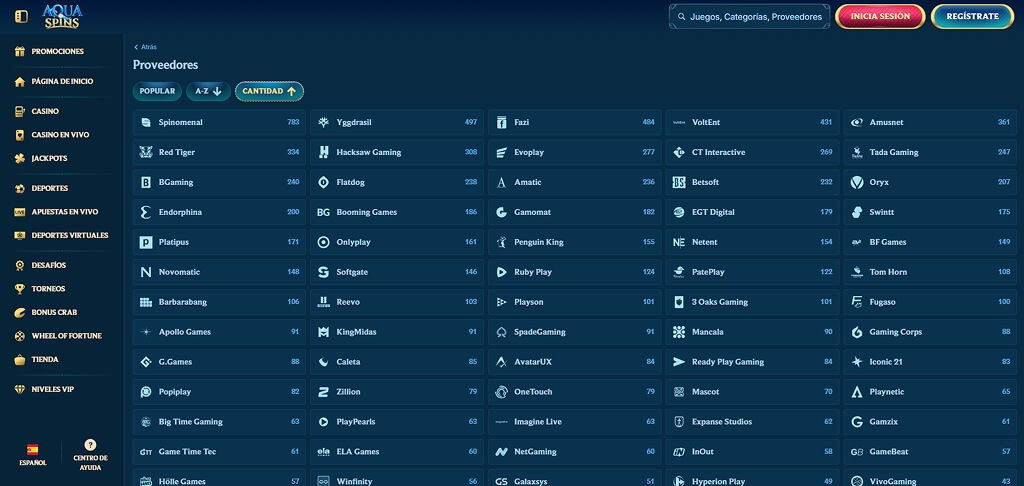Click the Red Tiger provider logo

coord(146,153)
